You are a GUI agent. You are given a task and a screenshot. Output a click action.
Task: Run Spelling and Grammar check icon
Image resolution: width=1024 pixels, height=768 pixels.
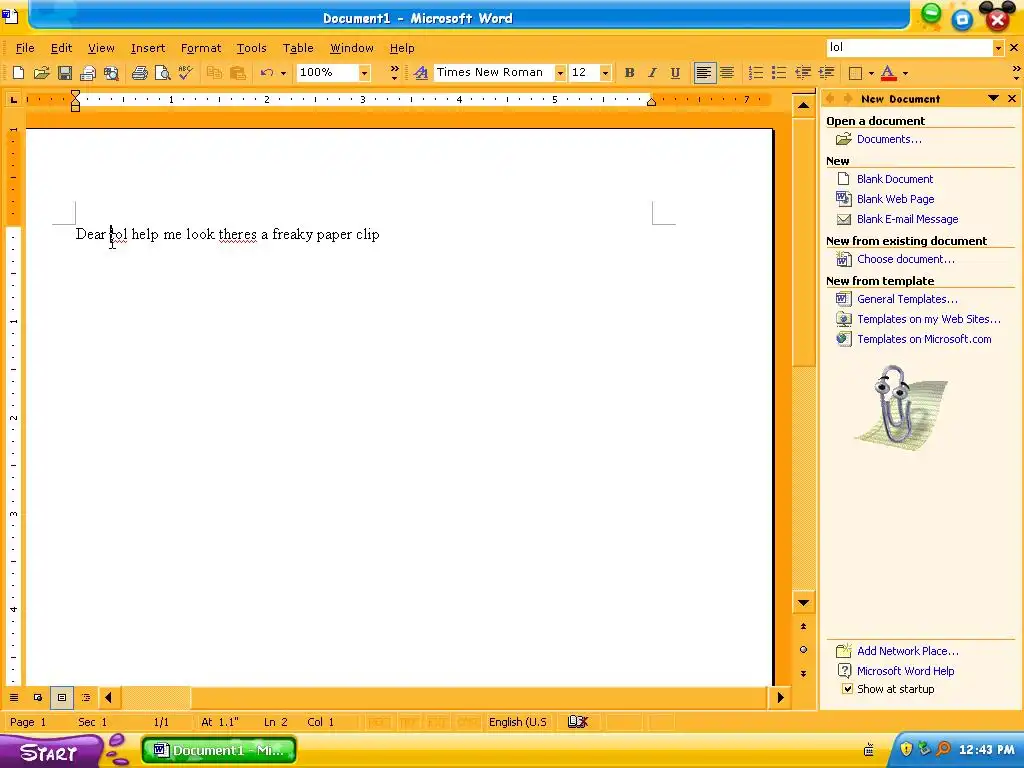coord(185,72)
